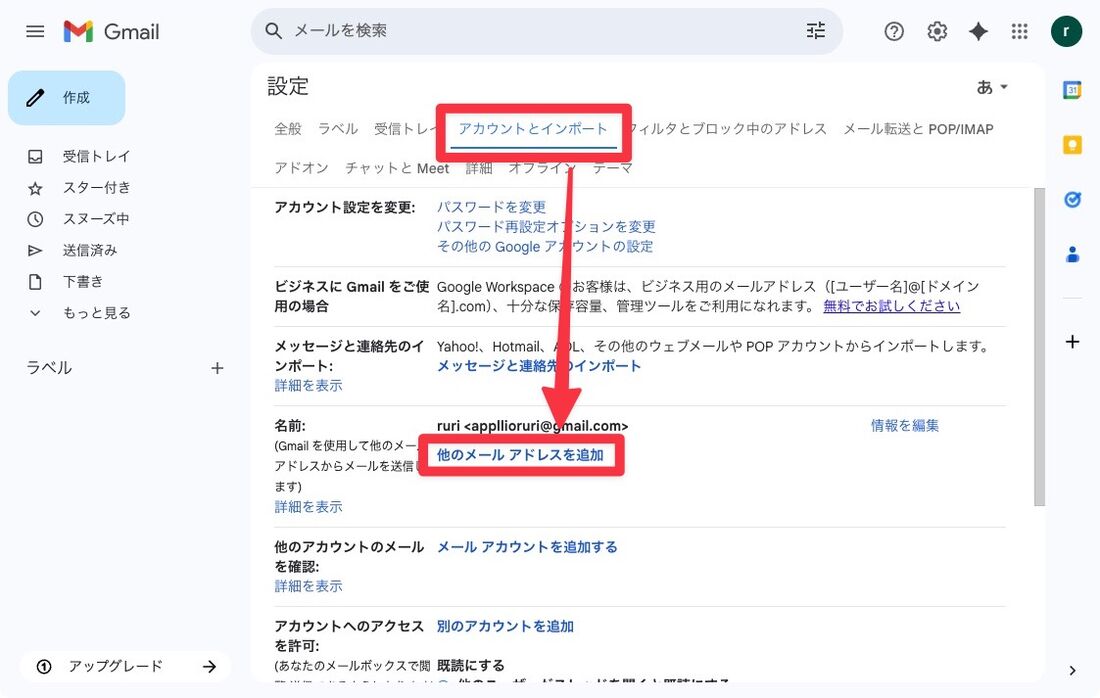Switch to 受信トレイ settings tab
The width and height of the screenshot is (1100, 698).
pyautogui.click(x=405, y=128)
